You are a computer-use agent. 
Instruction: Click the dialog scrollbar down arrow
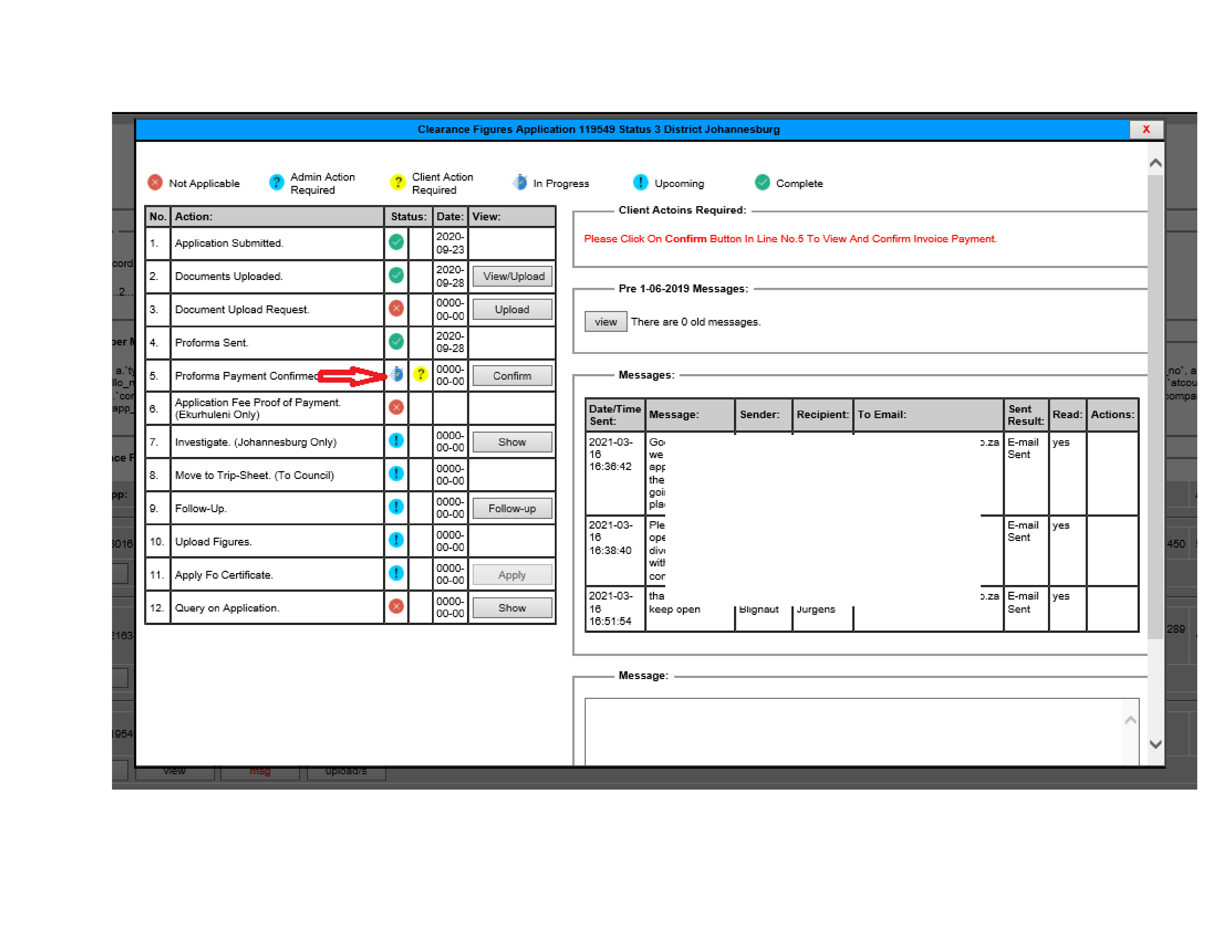(x=1155, y=744)
